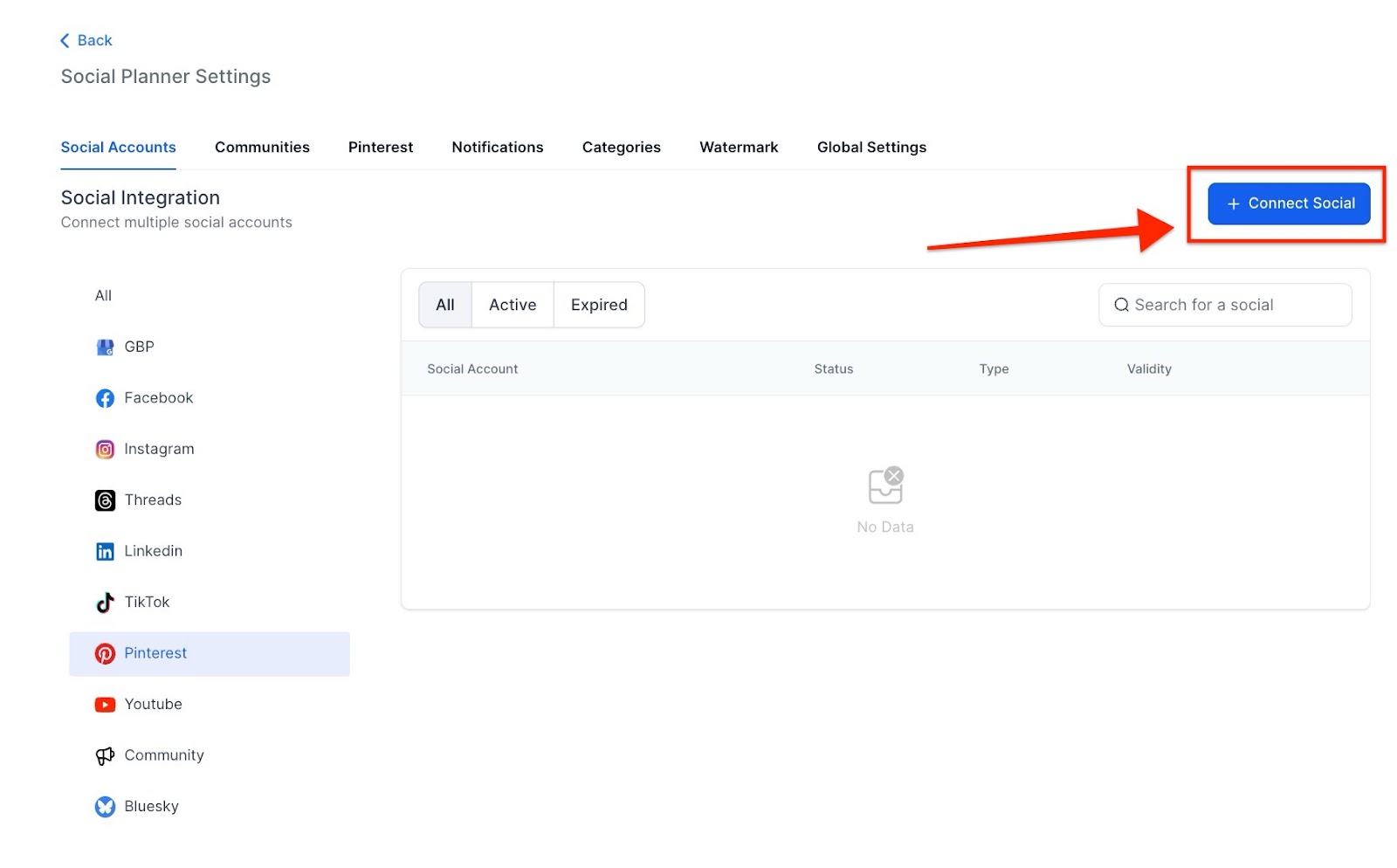This screenshot has width=1397, height=868.
Task: Switch to the Communities tab
Action: pyautogui.click(x=262, y=148)
